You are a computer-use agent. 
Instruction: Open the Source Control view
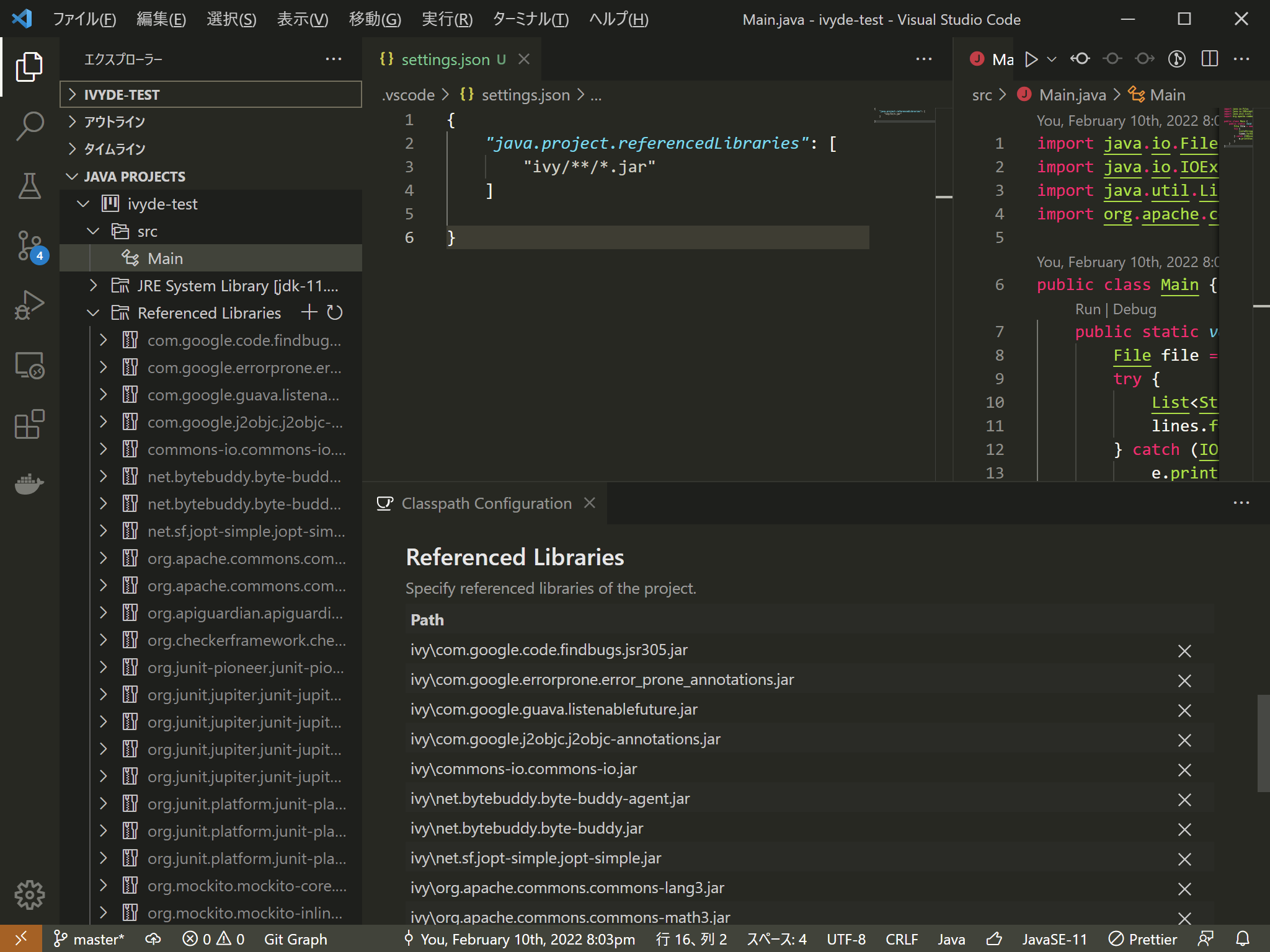29,245
